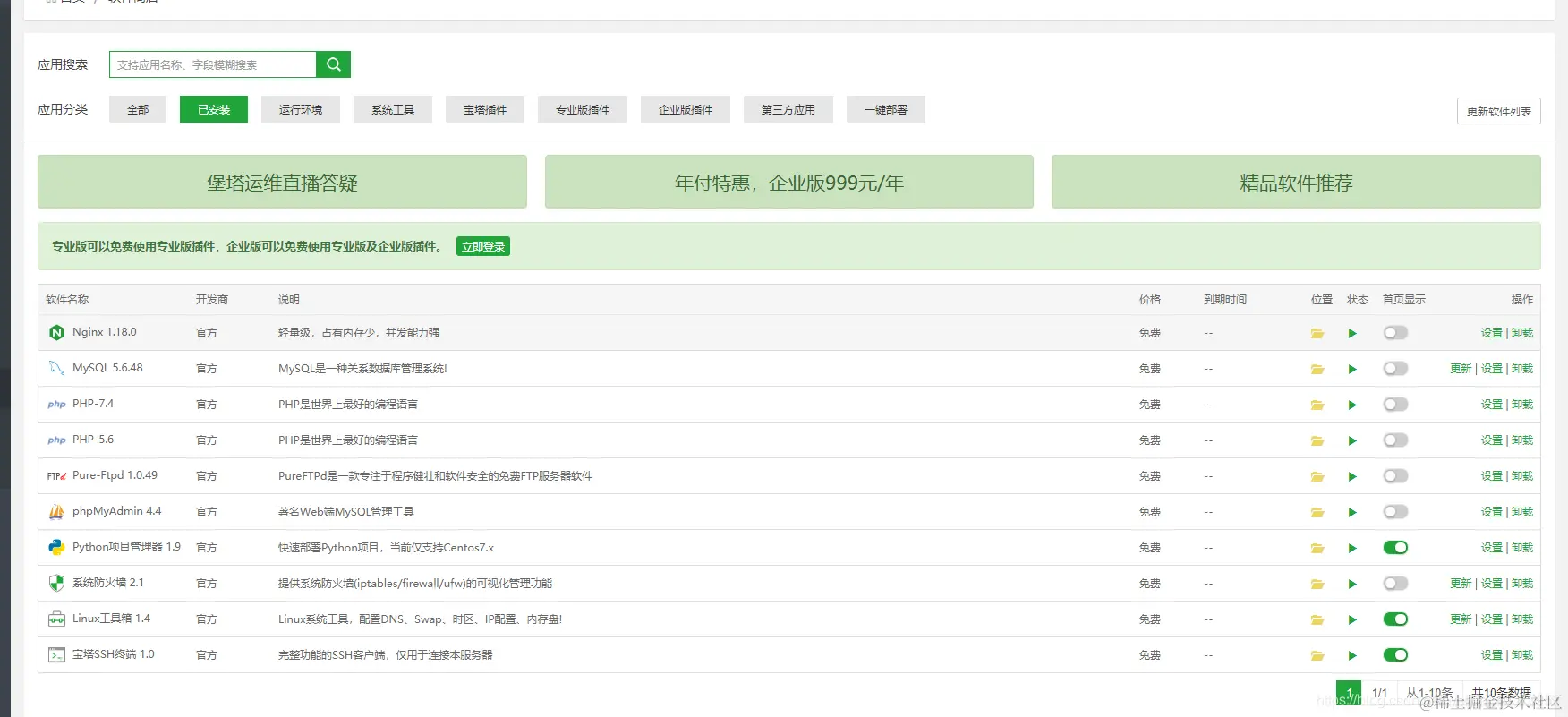Enable homepage display for Pure-Ftpd

(x=1395, y=476)
